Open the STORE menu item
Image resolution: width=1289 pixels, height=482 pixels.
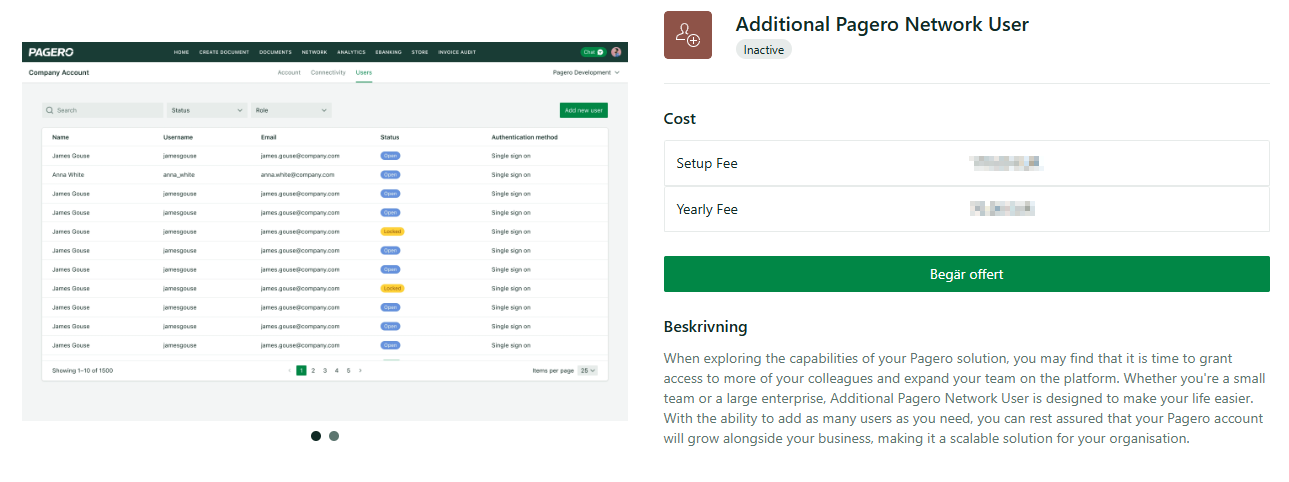point(420,52)
